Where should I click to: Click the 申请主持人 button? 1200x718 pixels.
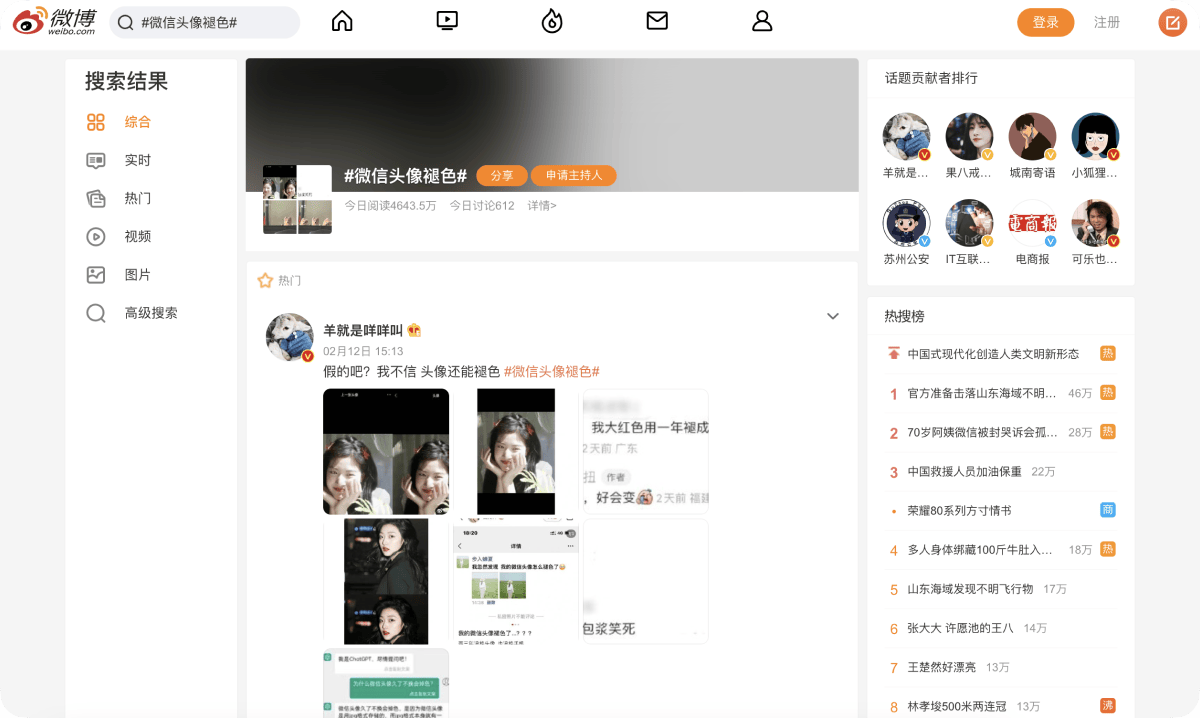(x=574, y=175)
